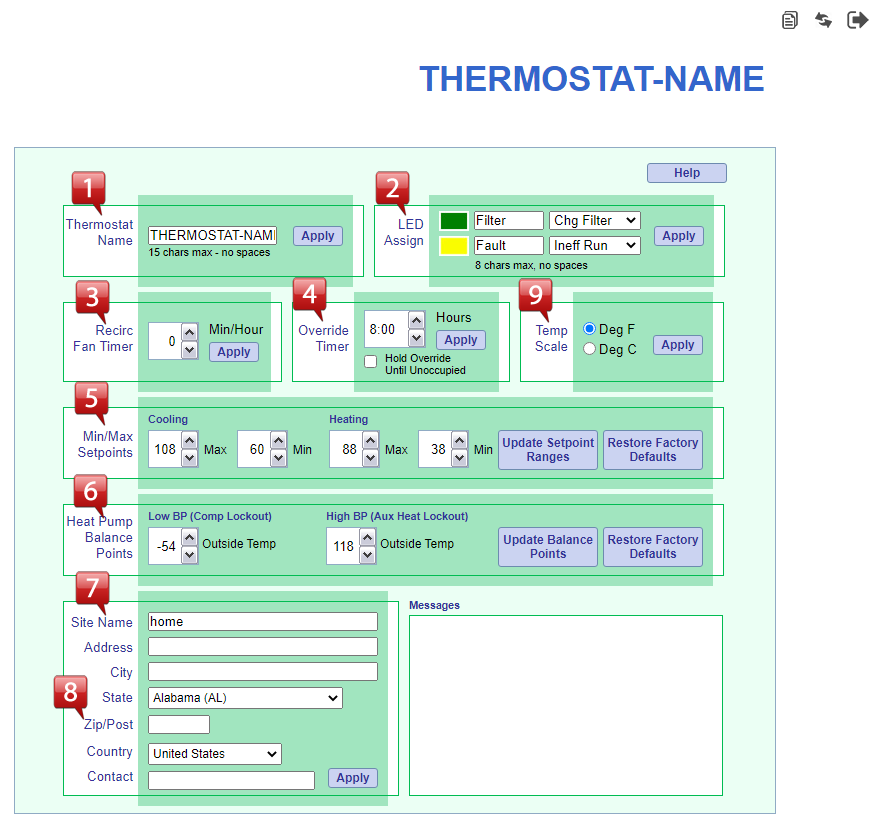Increase the Cooling Max setpoint
The image size is (879, 829).
[189, 441]
